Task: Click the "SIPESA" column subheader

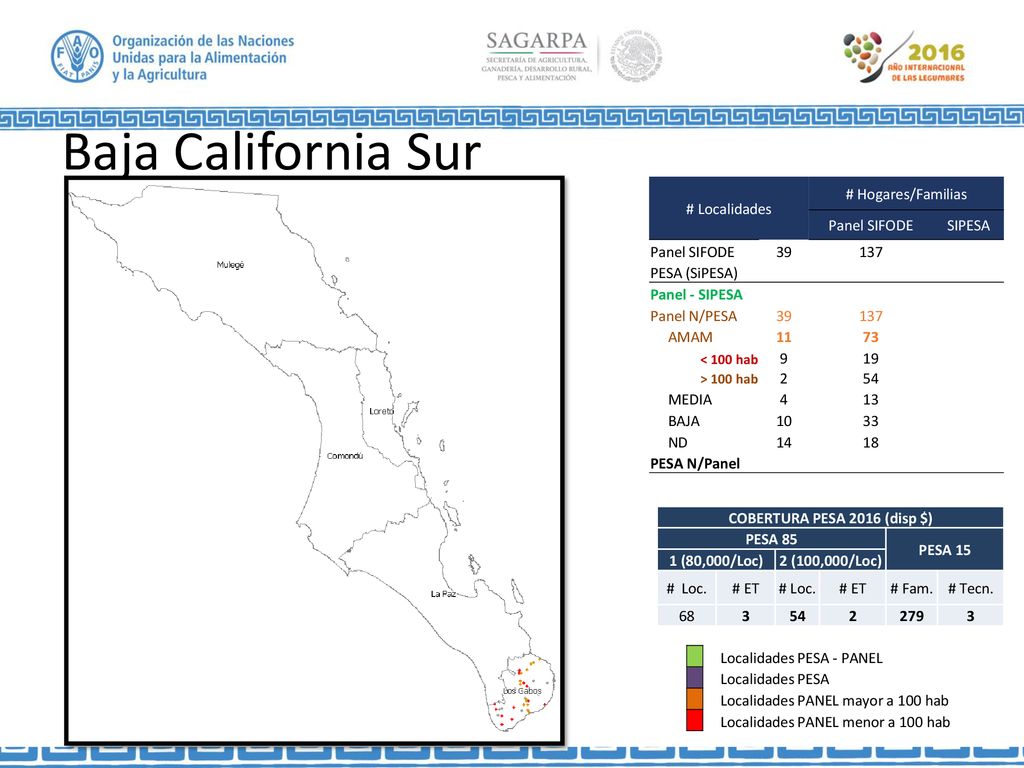Action: point(968,225)
